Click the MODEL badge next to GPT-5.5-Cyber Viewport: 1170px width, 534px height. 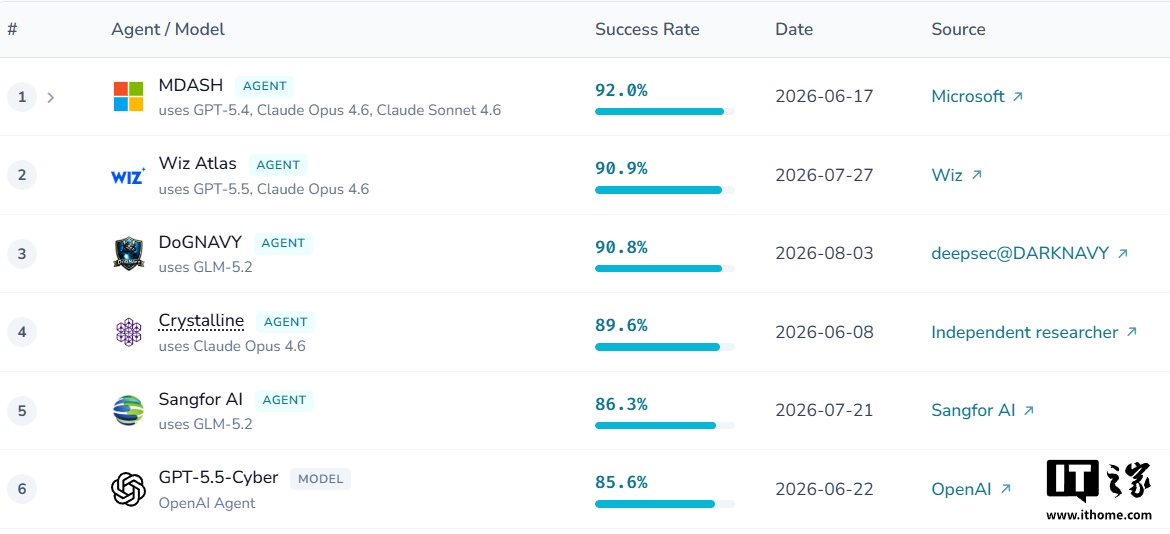click(x=320, y=479)
